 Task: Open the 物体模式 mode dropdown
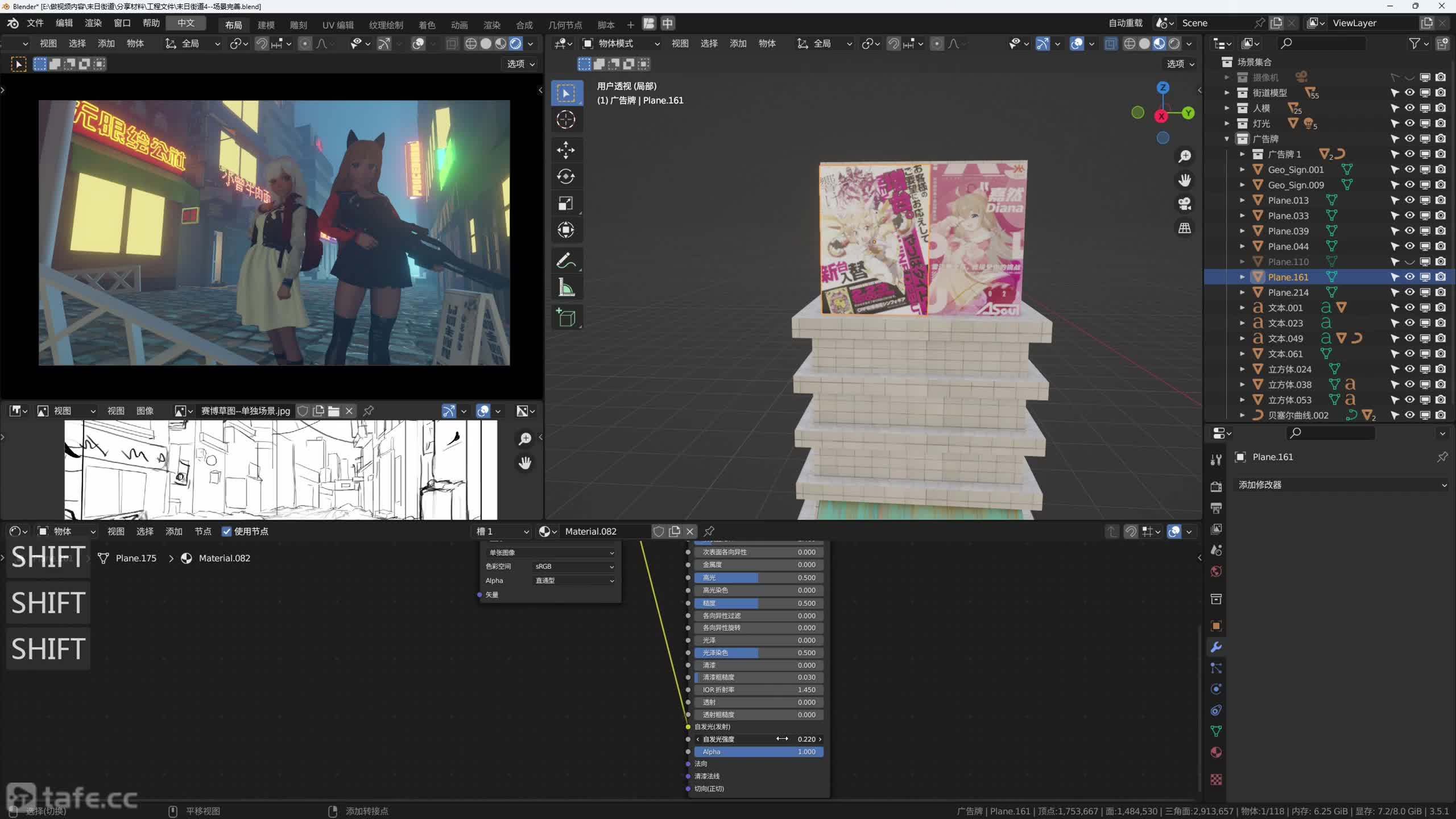coord(621,44)
